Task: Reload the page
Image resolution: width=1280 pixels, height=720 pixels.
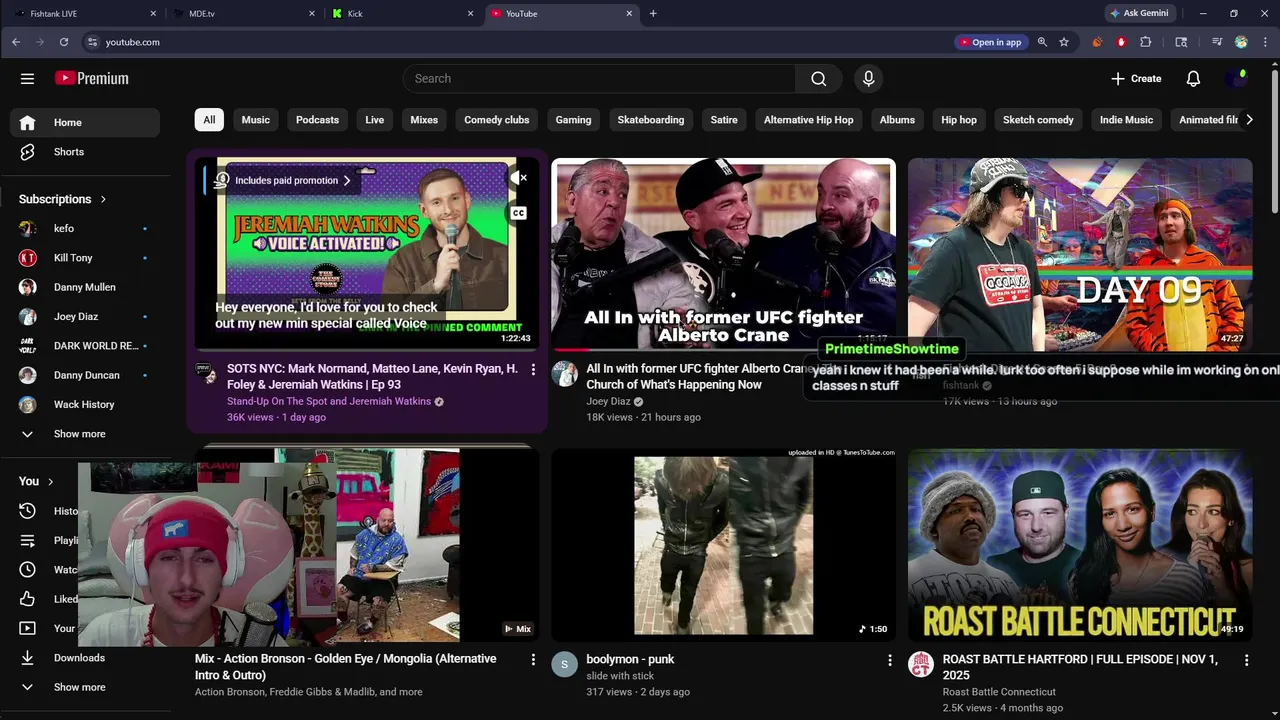Action: tap(64, 42)
